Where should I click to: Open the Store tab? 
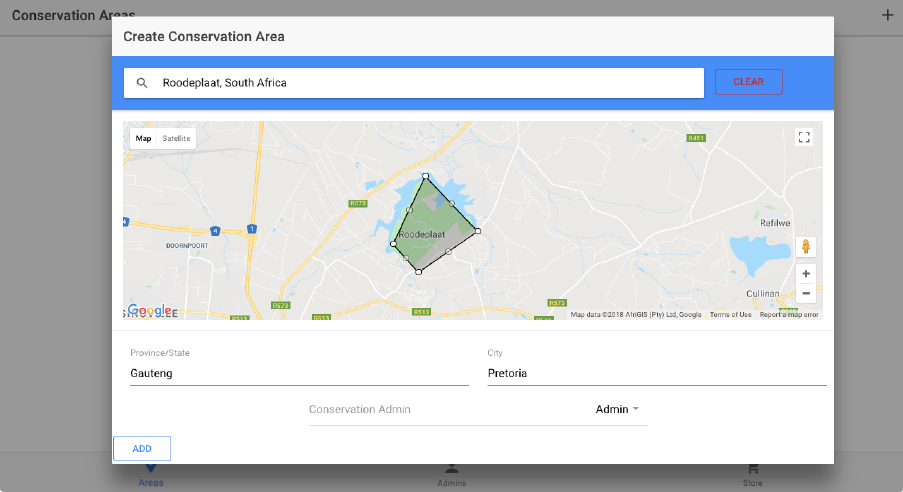tap(752, 474)
